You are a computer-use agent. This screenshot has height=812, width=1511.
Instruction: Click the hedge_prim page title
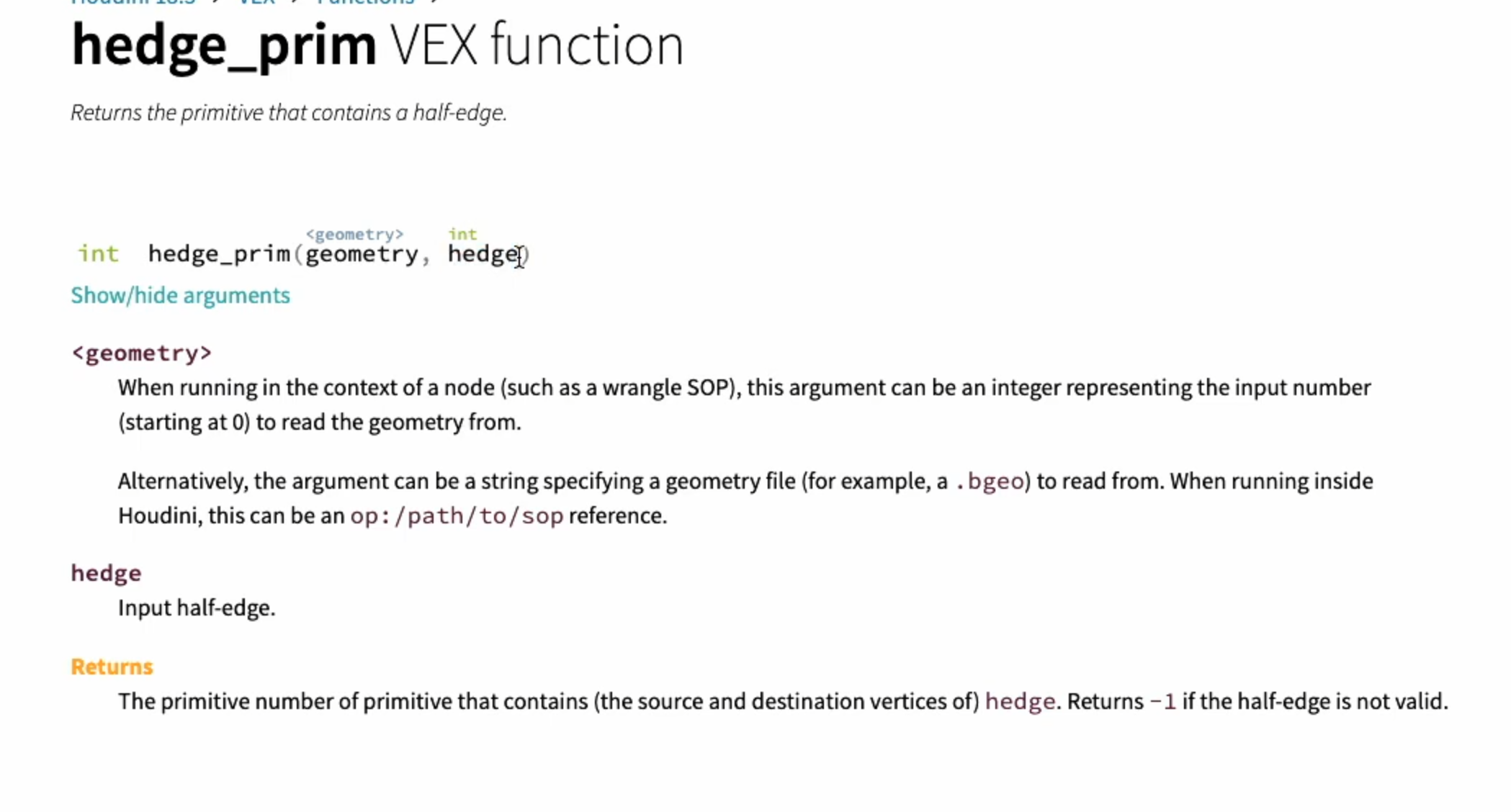[224, 46]
